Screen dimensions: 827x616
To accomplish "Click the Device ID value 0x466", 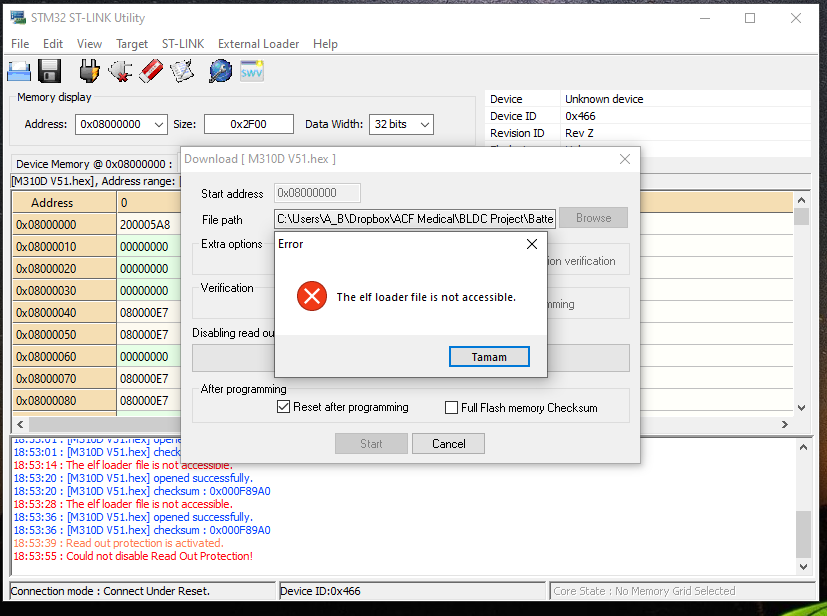I will [580, 116].
